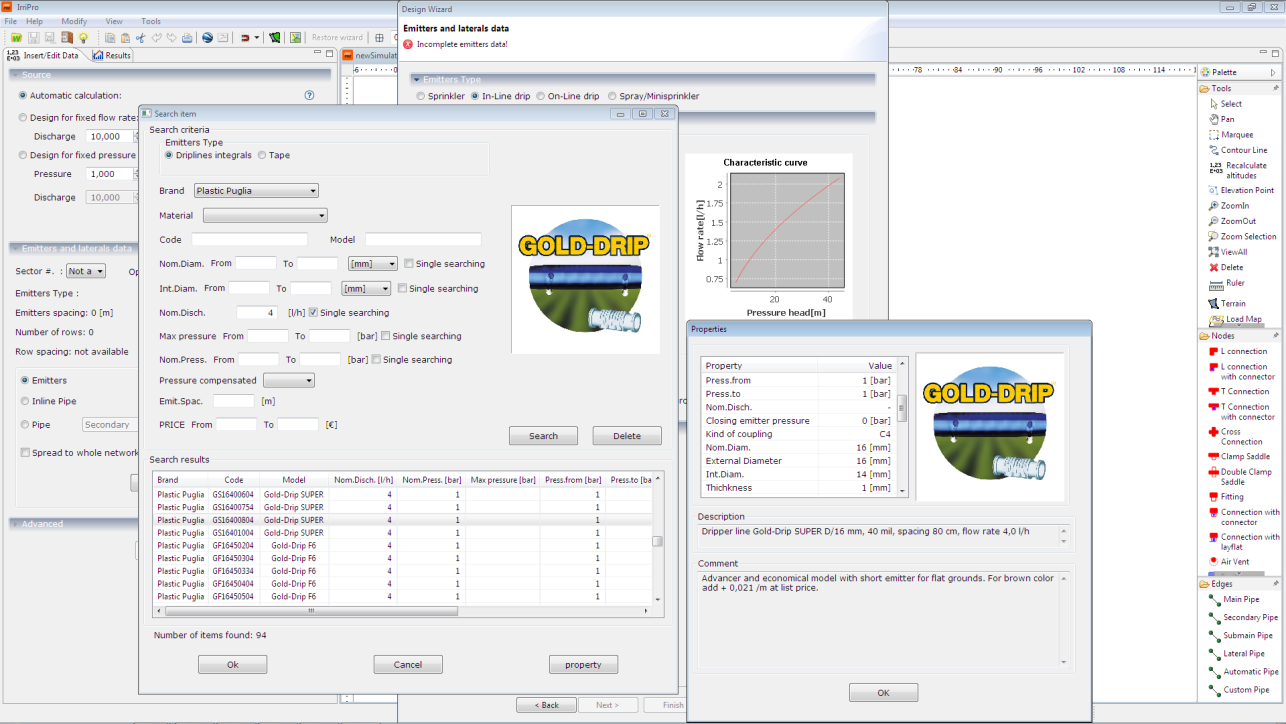Screen dimensions: 1286x724
Task: Select the Main Pipe edge tool
Action: [x=1241, y=599]
